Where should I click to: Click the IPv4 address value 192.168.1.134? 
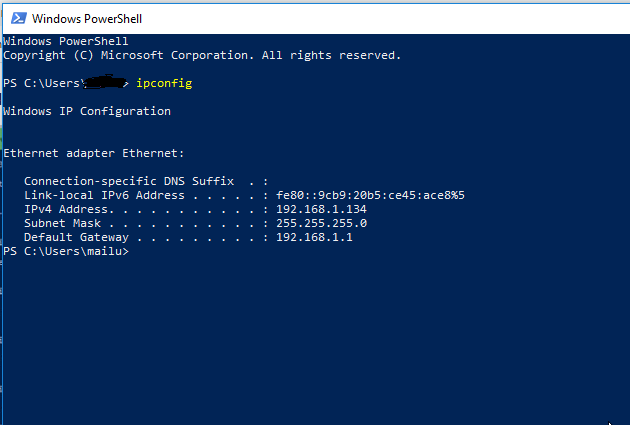click(x=321, y=209)
